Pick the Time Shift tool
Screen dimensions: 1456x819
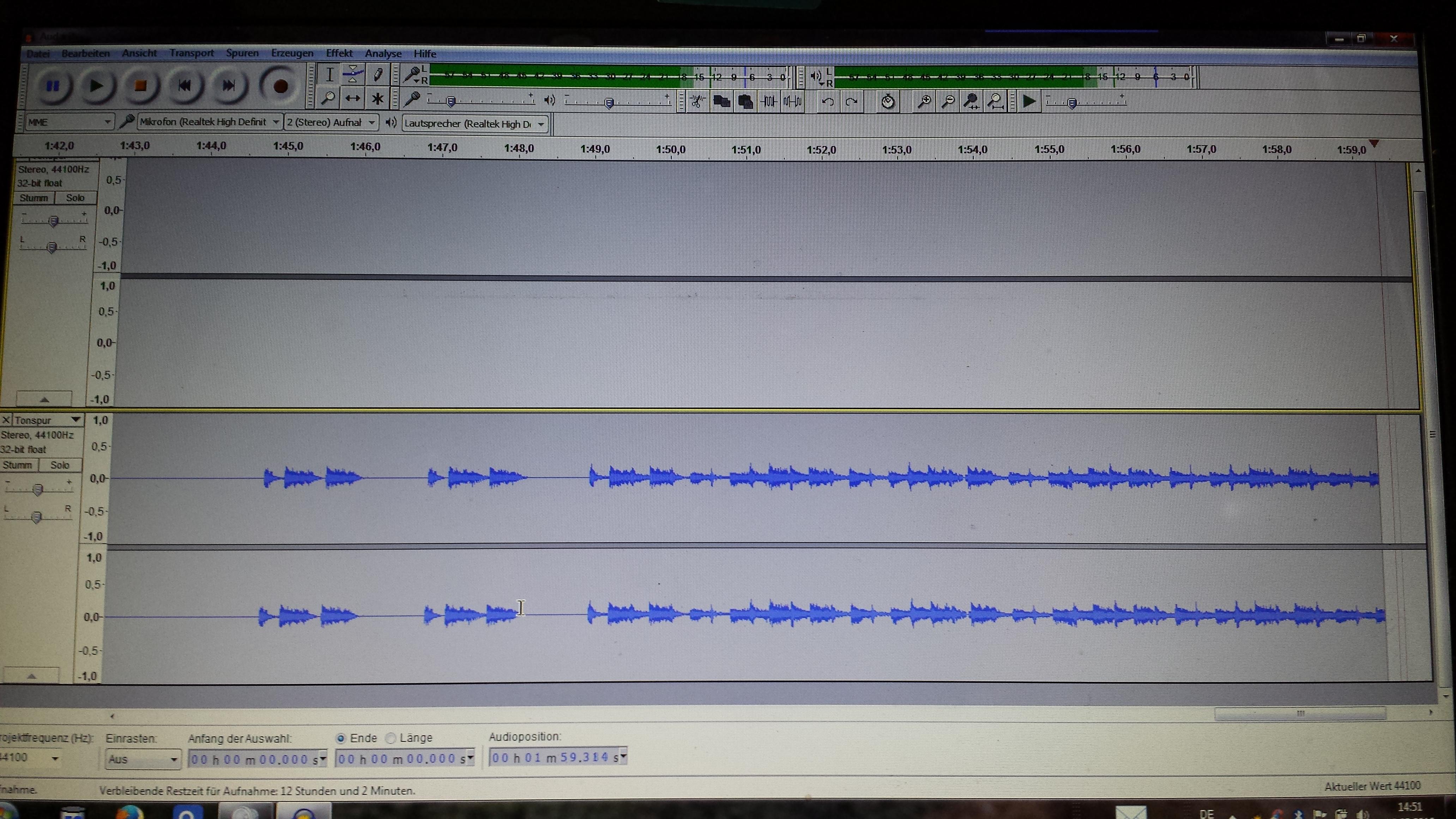[353, 99]
